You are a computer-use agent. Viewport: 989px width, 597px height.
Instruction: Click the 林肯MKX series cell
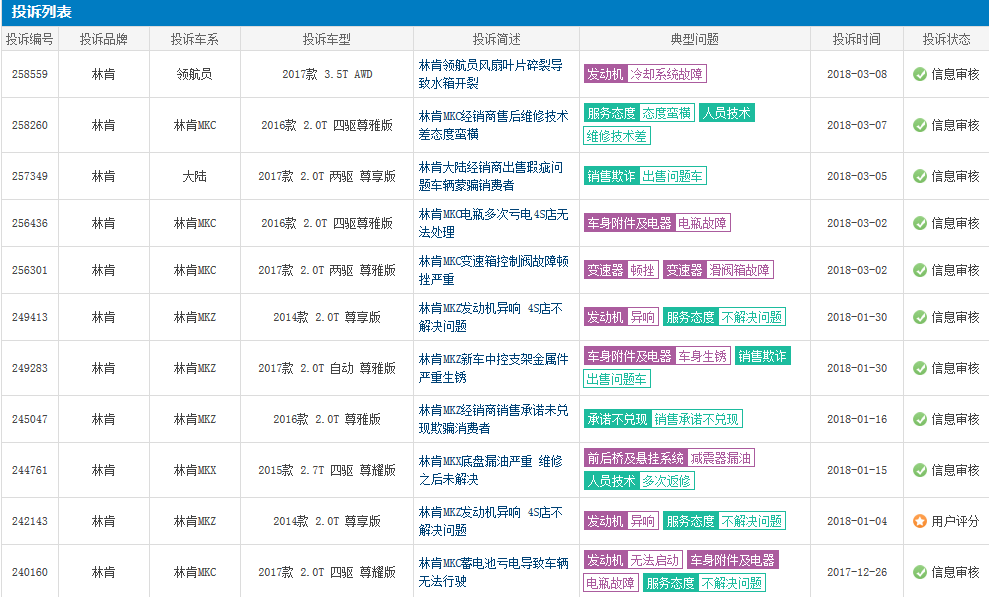point(194,470)
